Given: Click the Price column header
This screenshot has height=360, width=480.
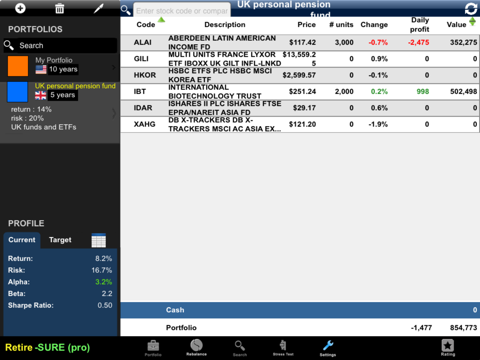Looking at the screenshot, I should tap(306, 25).
